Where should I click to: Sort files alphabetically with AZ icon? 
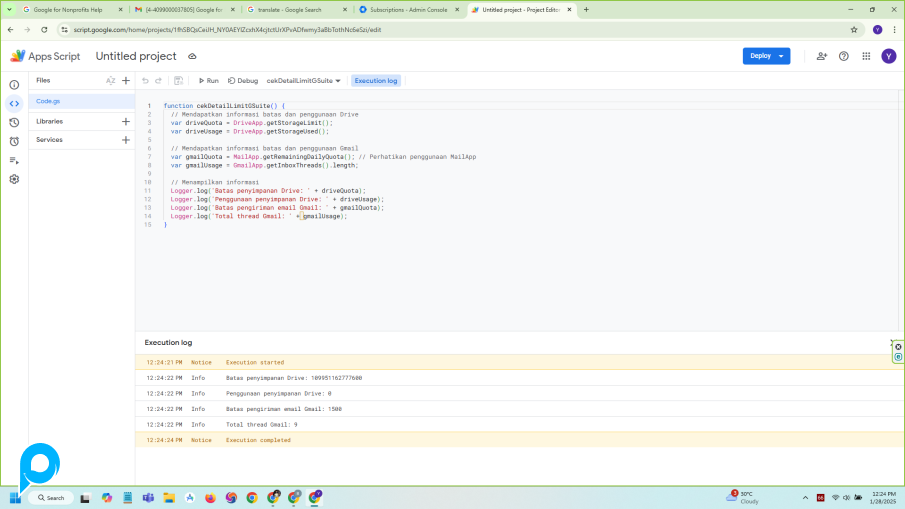pyautogui.click(x=110, y=80)
